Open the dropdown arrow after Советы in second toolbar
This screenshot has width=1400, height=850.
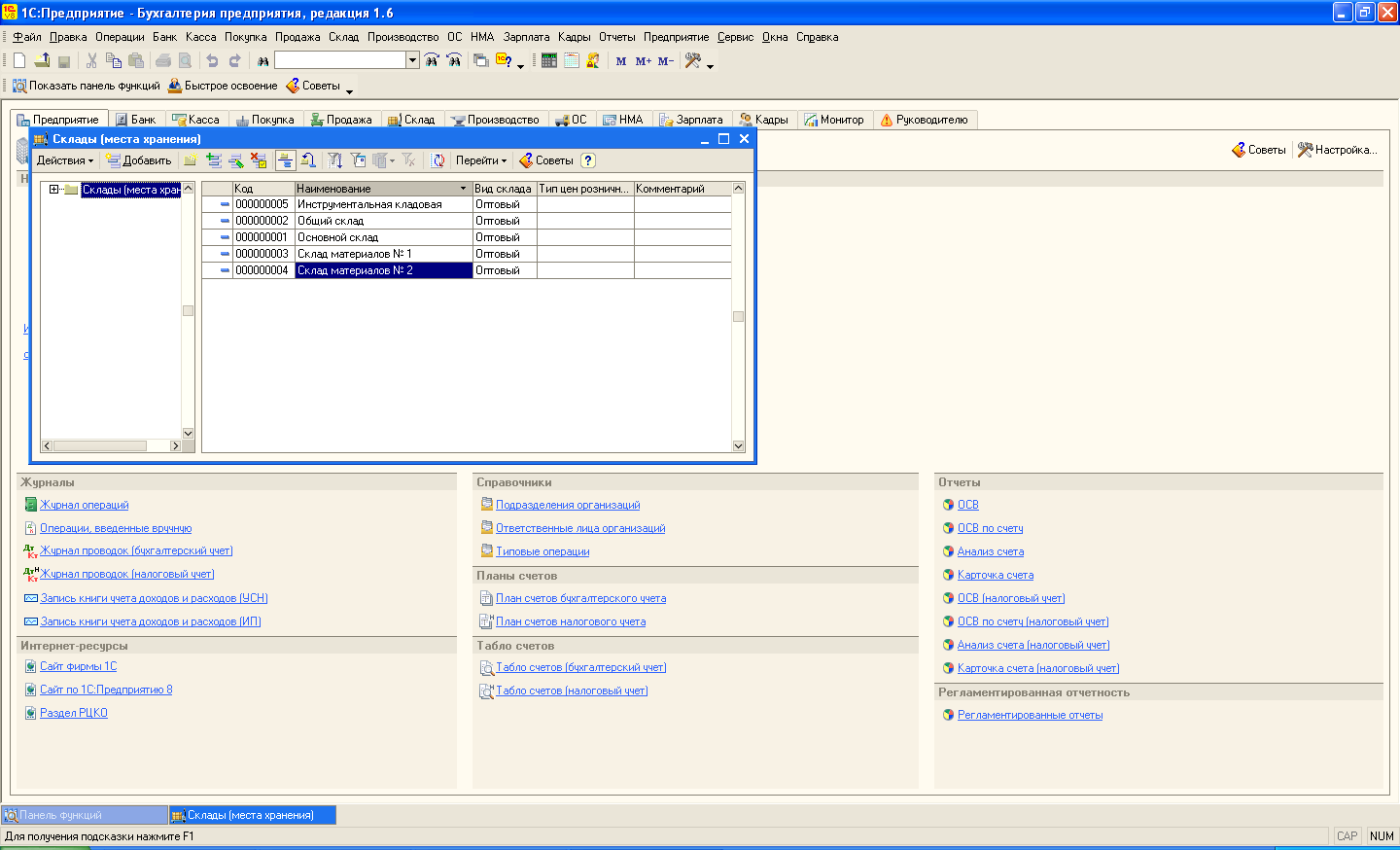point(349,90)
